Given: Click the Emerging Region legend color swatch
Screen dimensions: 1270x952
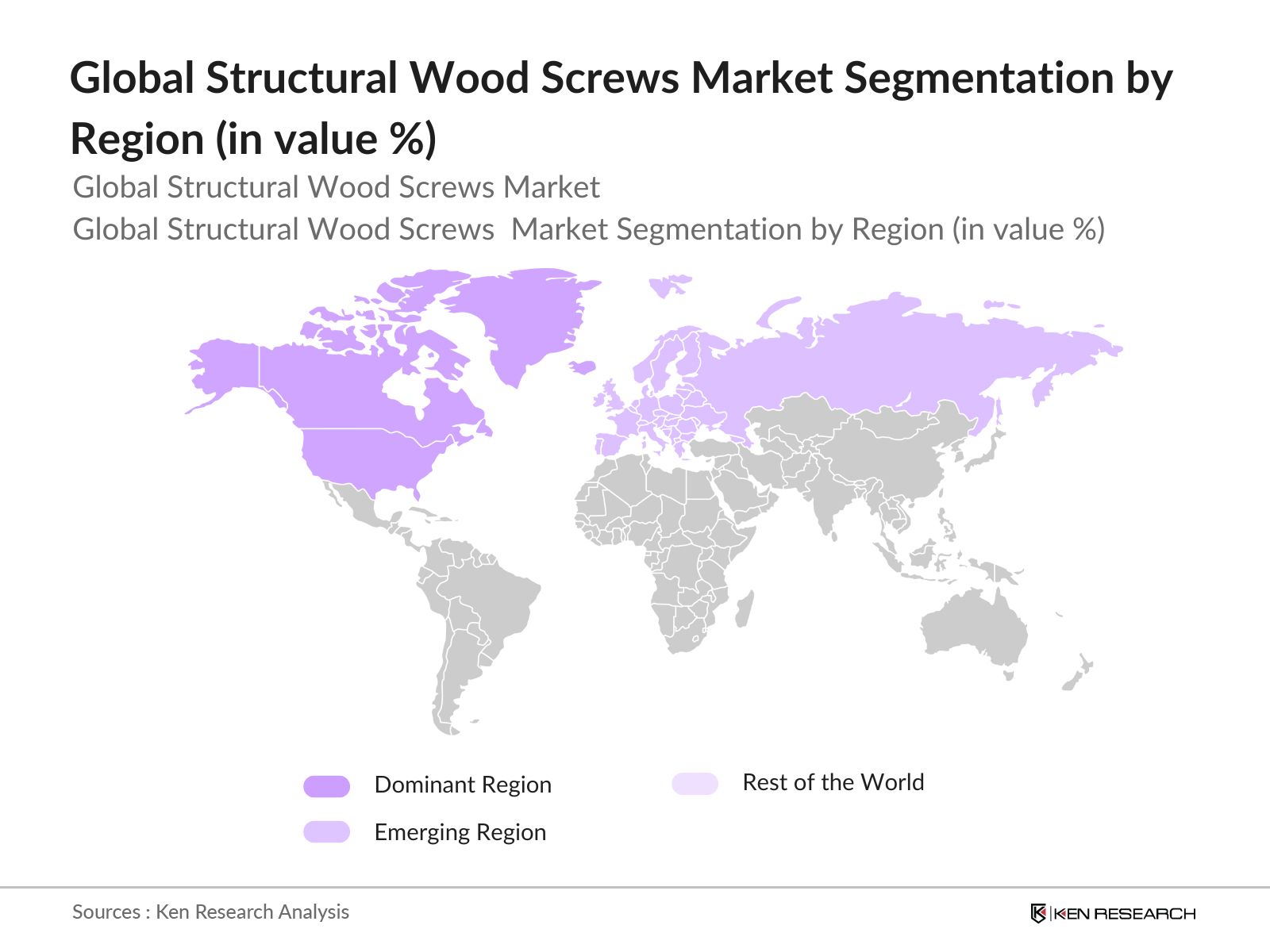Looking at the screenshot, I should point(326,831).
